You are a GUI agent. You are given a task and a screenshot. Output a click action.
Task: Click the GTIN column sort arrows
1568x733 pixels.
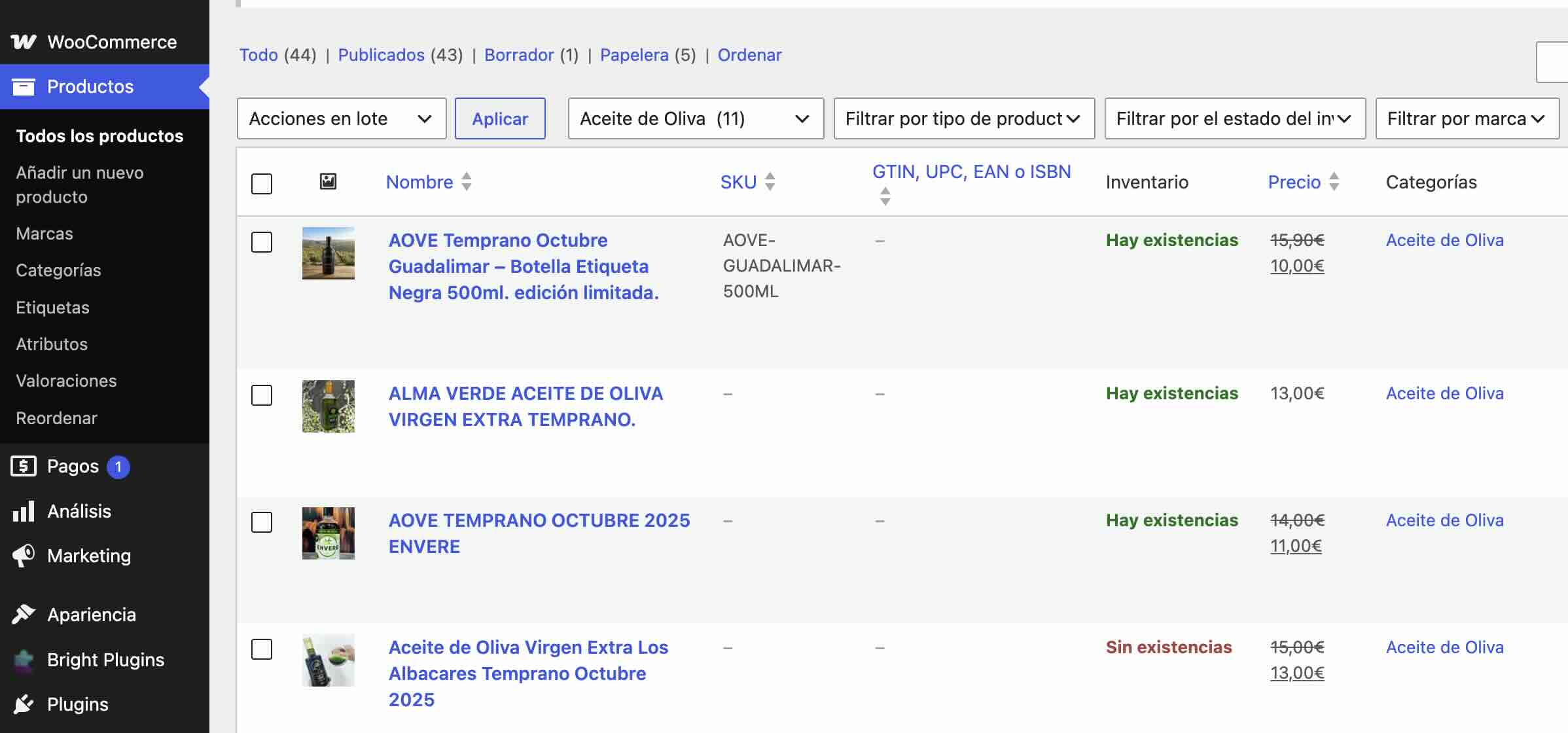point(885,196)
